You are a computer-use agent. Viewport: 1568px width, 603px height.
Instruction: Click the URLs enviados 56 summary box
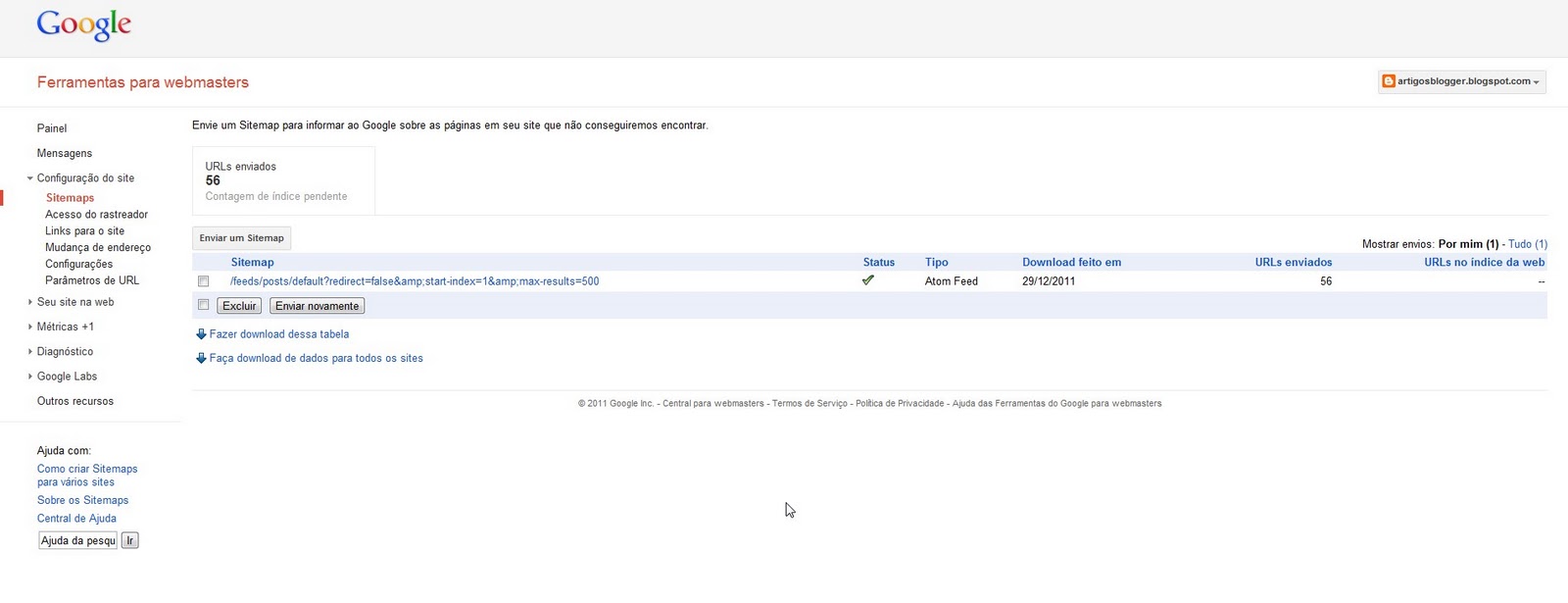point(283,181)
